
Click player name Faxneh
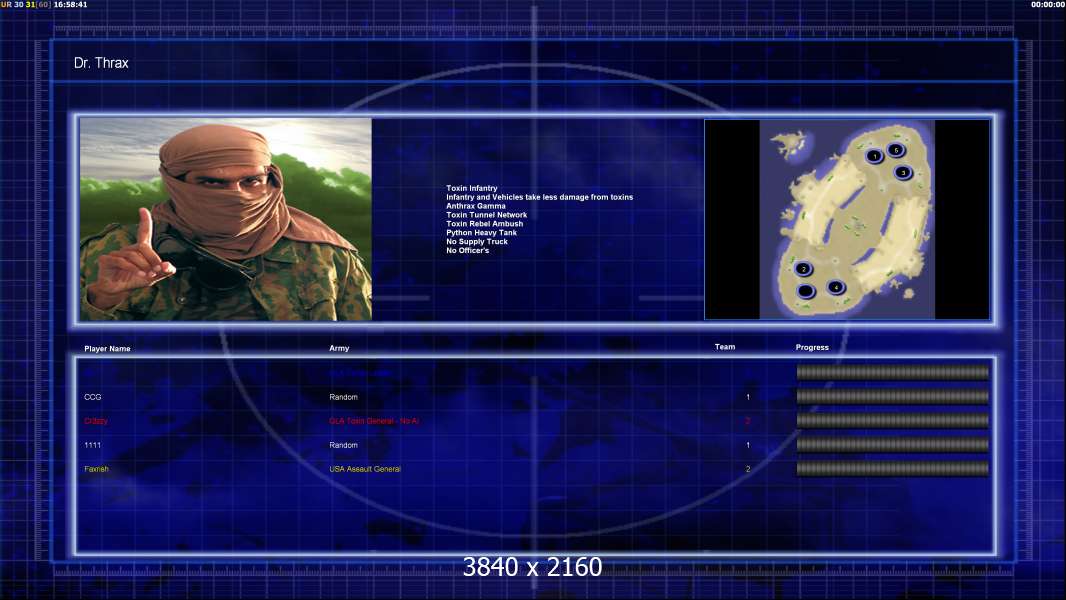point(97,469)
